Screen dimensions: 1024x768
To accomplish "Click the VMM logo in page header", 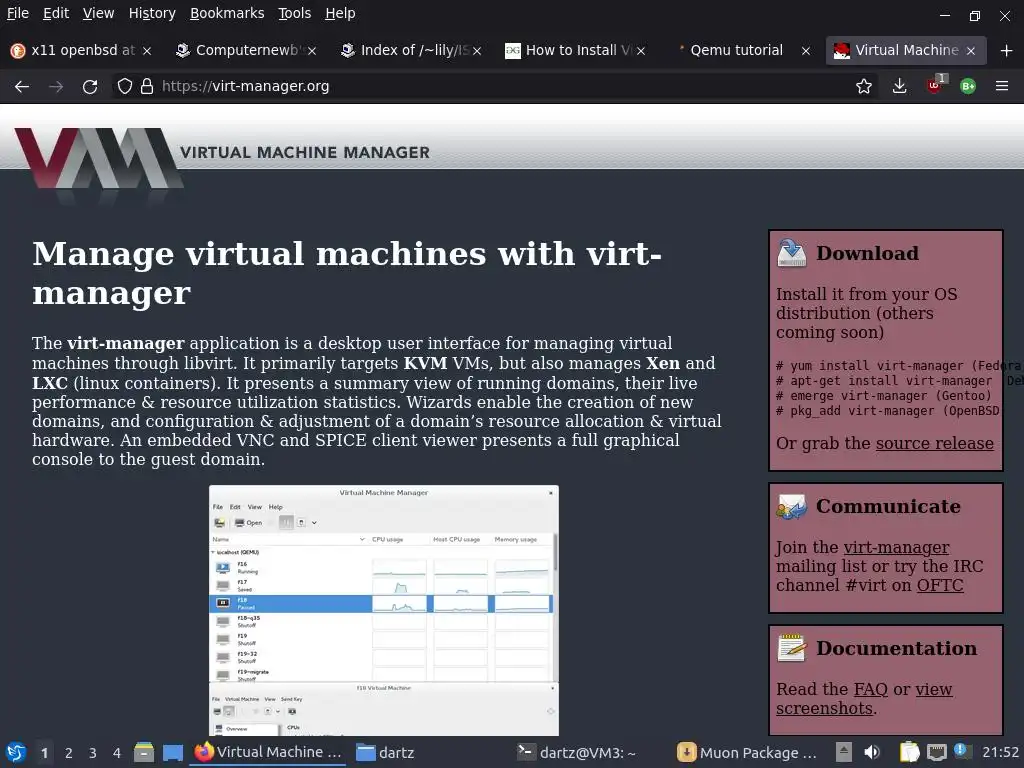I will (98, 159).
